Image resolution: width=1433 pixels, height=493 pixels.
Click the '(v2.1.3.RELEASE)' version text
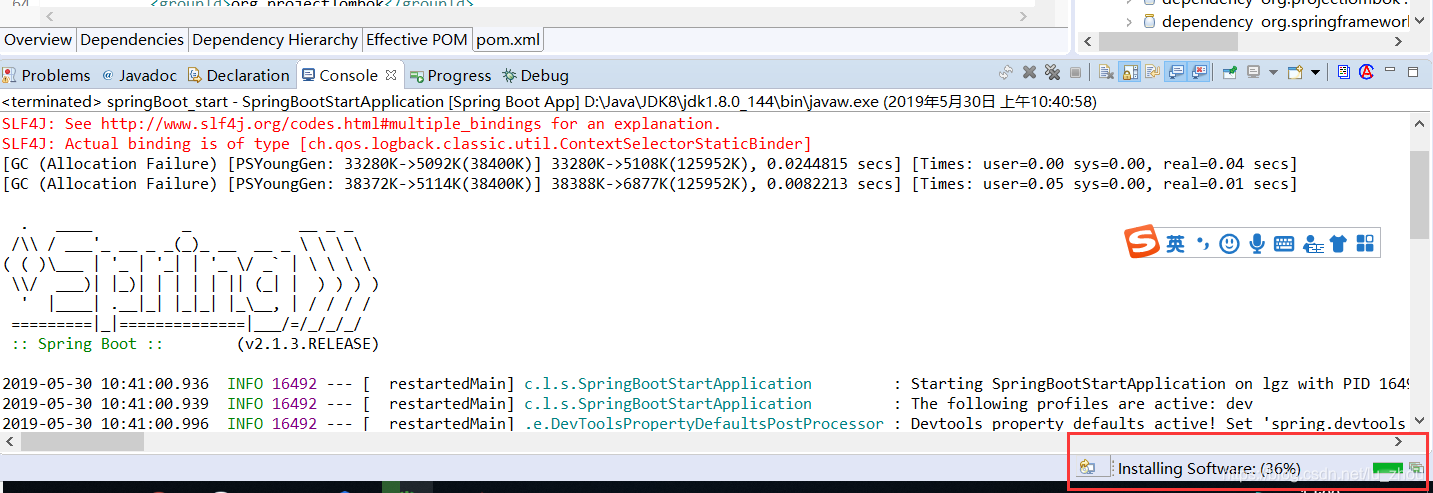click(x=308, y=344)
